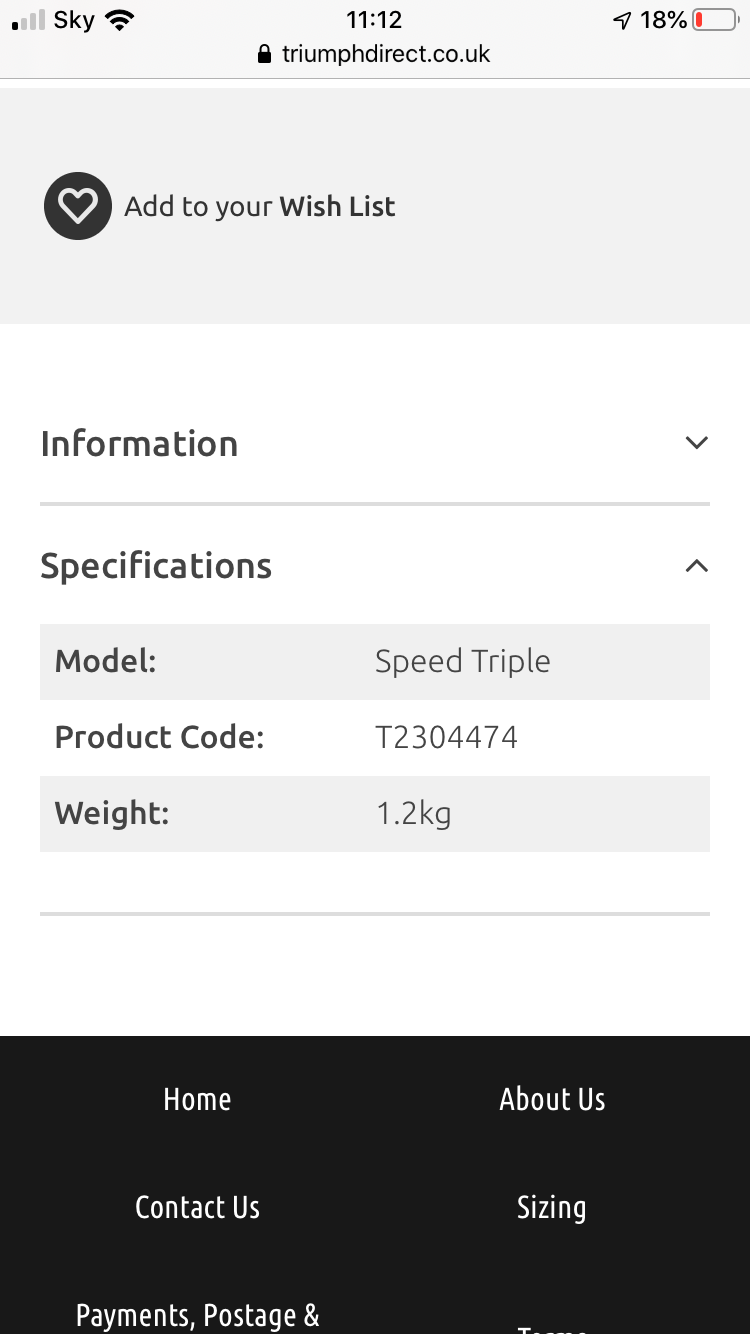Open the Information heading
This screenshot has height=1334, width=750.
[139, 443]
